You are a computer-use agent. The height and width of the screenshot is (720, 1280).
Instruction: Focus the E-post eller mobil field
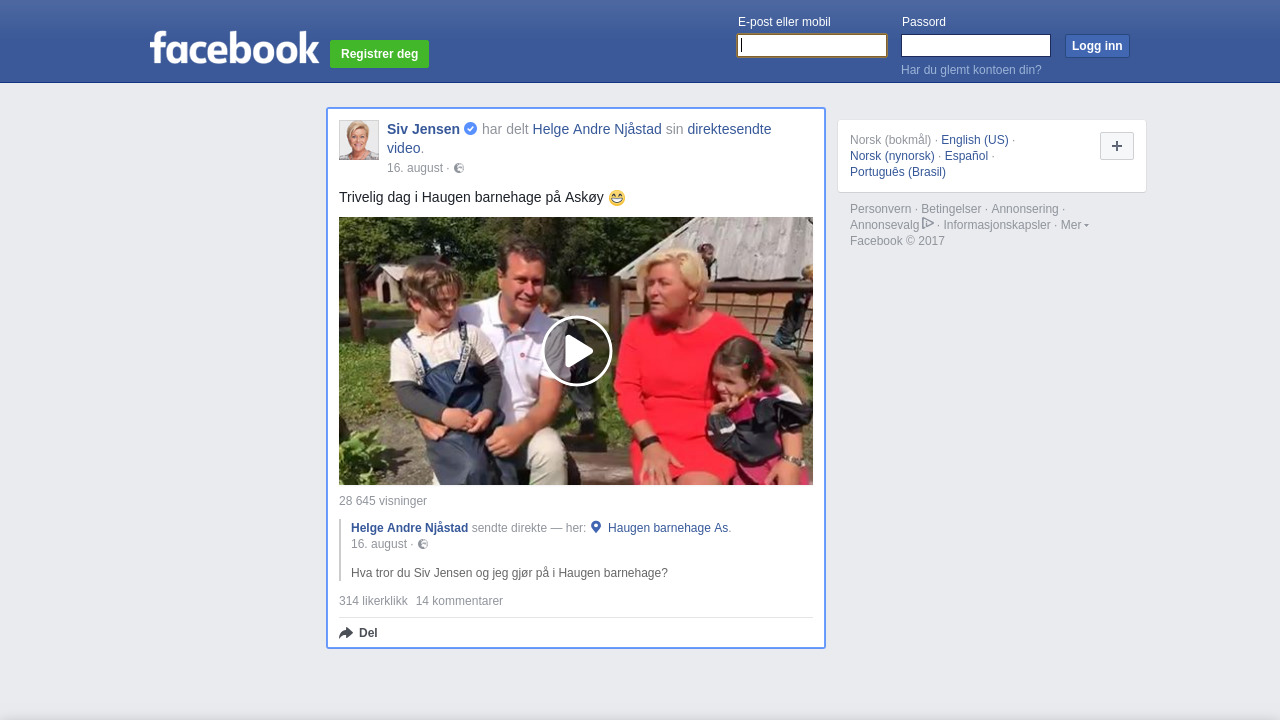click(x=811, y=46)
